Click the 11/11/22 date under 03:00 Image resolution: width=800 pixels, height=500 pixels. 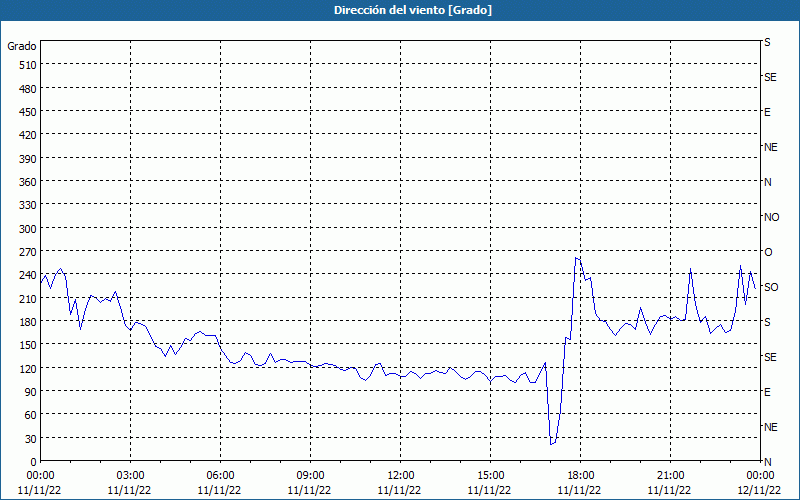coord(129,490)
